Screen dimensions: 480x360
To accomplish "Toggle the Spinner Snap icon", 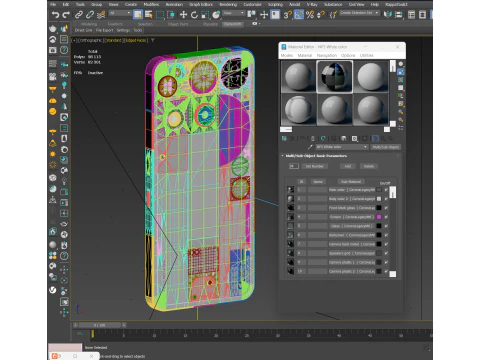I will (x=321, y=14).
